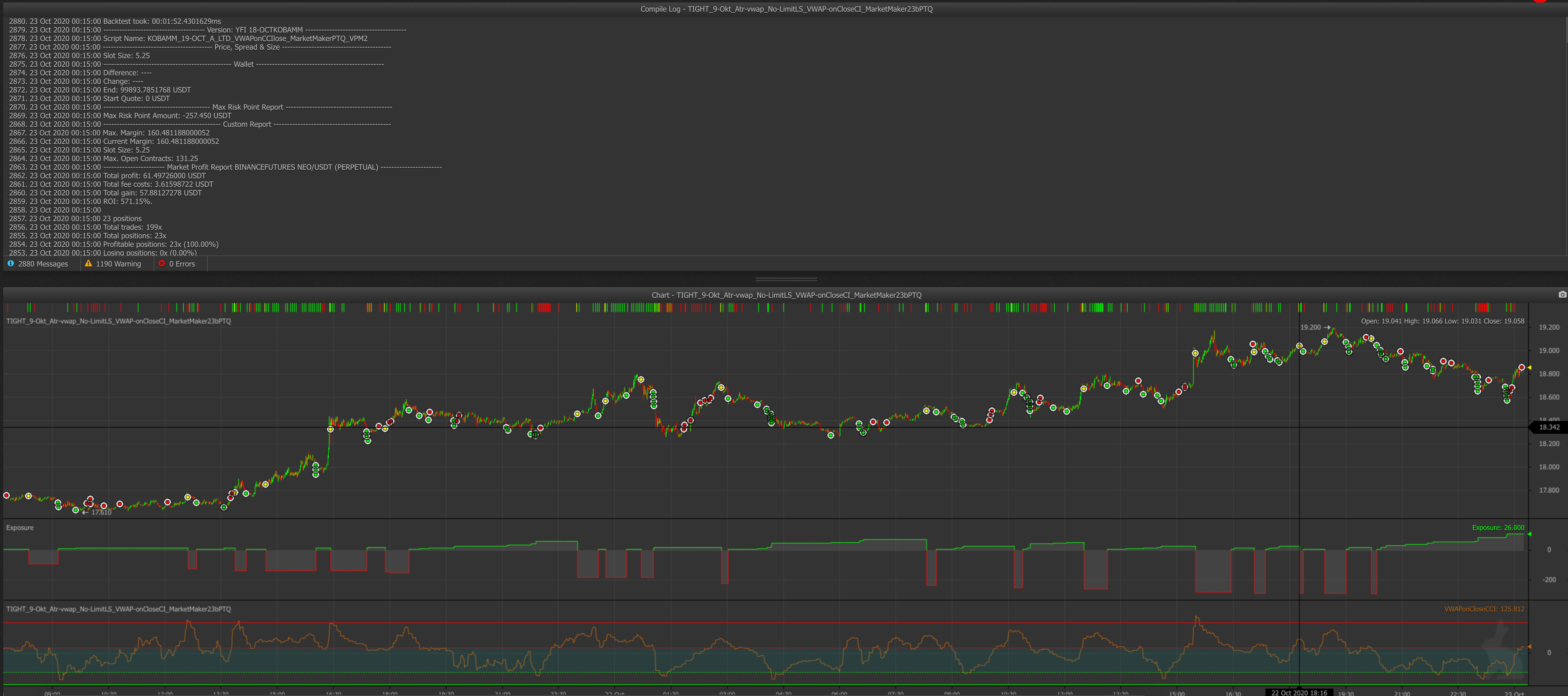This screenshot has height=696, width=1568.
Task: Click the Custom Report header line
Action: click(200, 124)
